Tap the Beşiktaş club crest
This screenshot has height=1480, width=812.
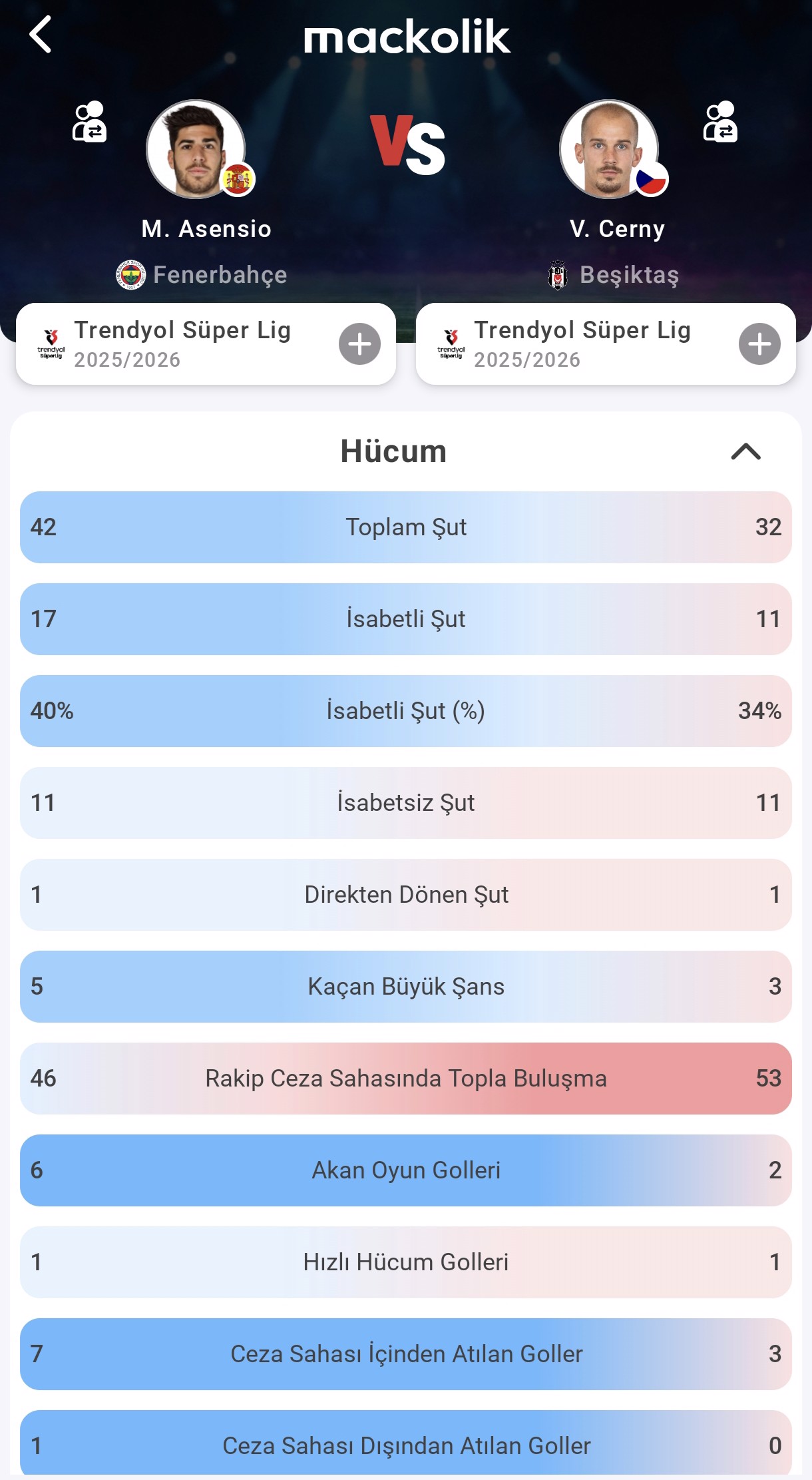pyautogui.click(x=558, y=275)
